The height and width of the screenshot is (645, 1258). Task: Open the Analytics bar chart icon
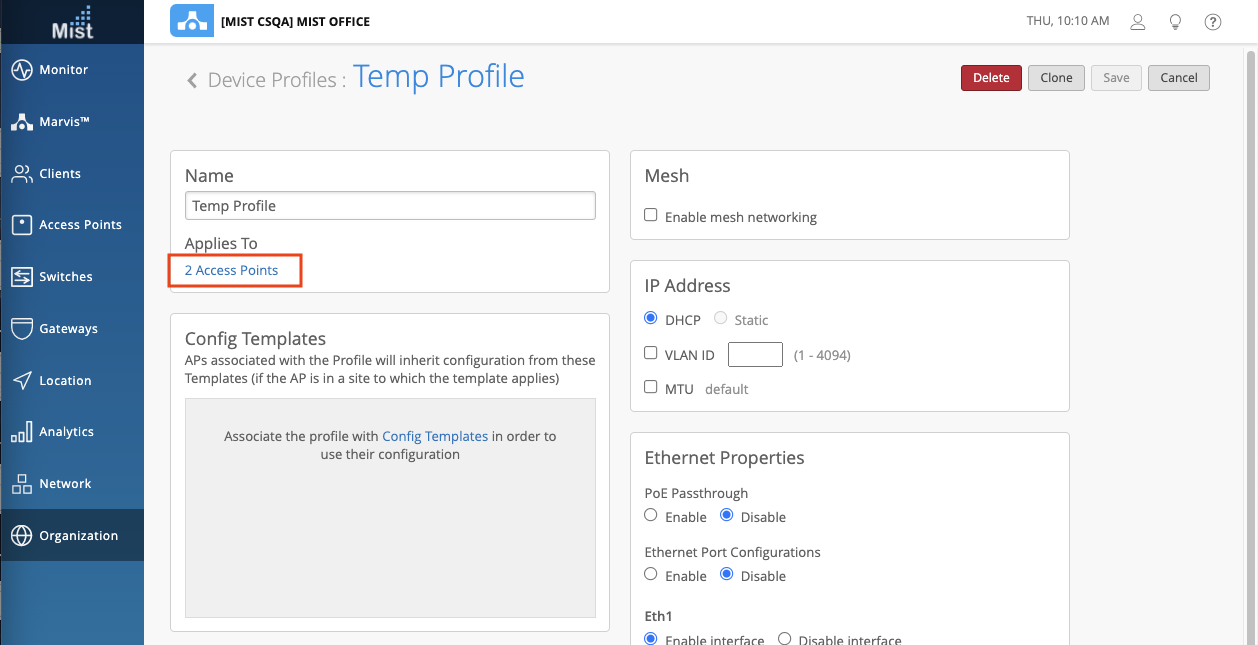pos(22,432)
